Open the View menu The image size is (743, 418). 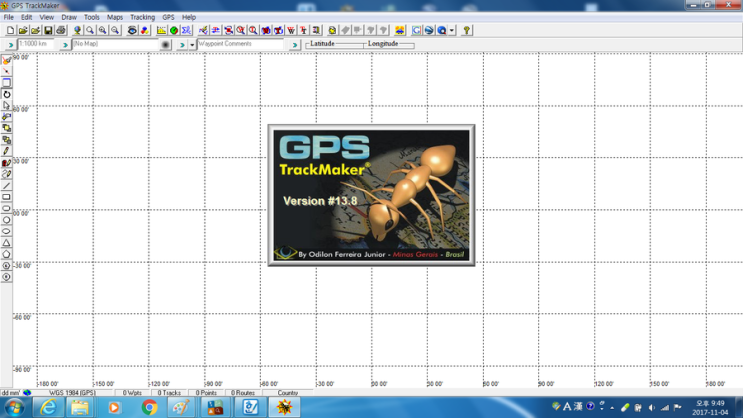(x=46, y=17)
